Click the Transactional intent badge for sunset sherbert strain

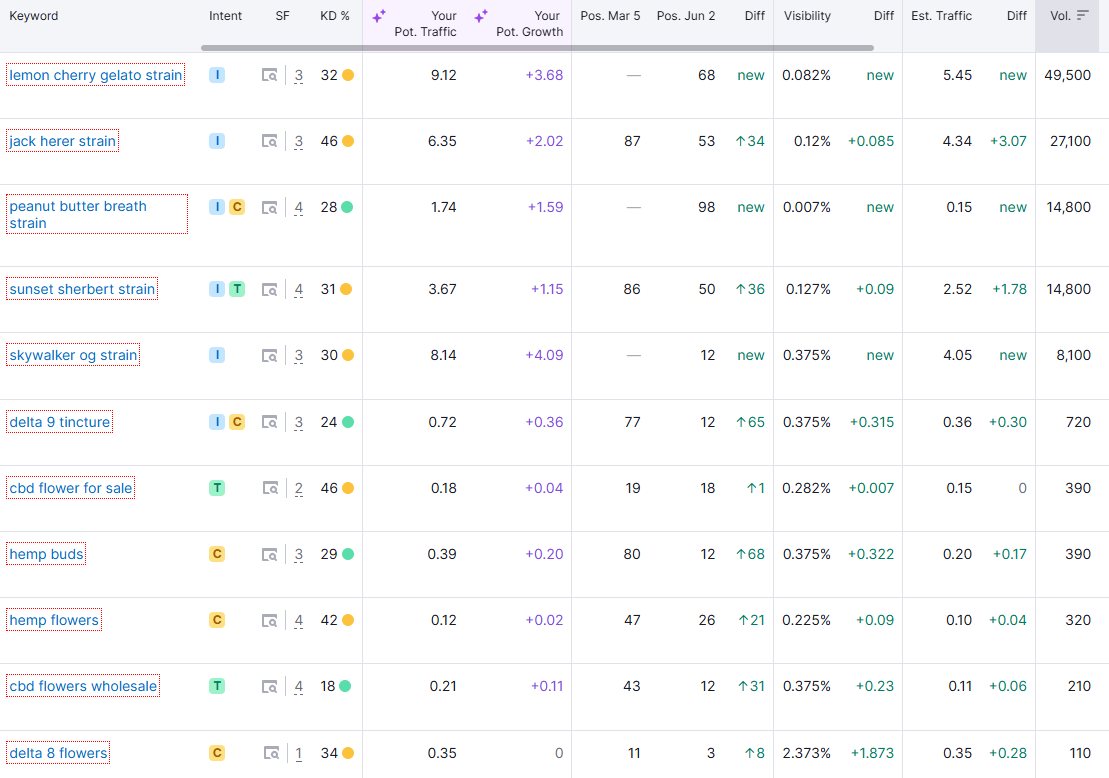point(237,289)
